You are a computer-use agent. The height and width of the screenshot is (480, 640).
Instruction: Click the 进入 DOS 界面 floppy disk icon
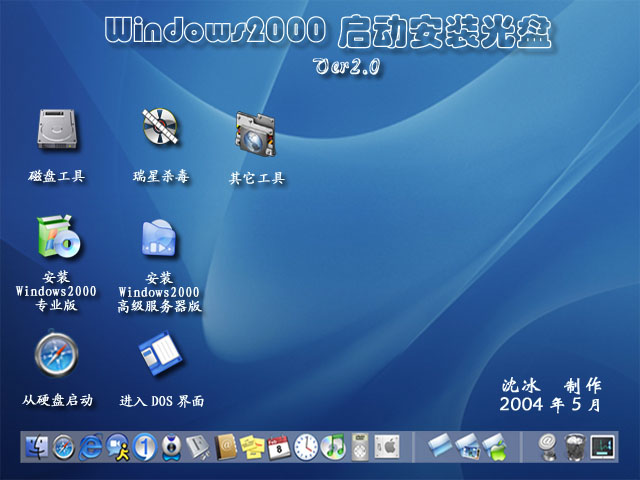(160, 354)
